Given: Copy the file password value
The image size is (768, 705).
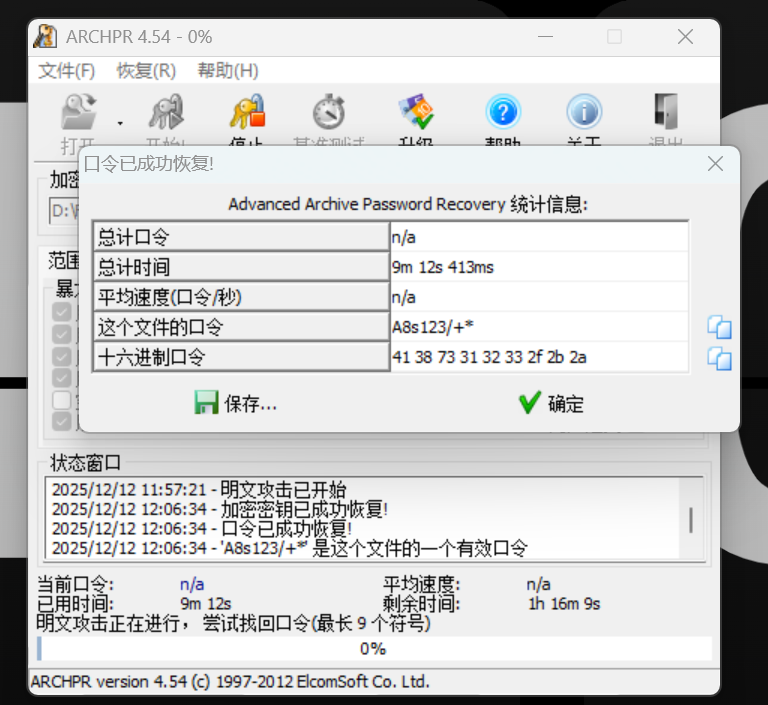Looking at the screenshot, I should 720,327.
